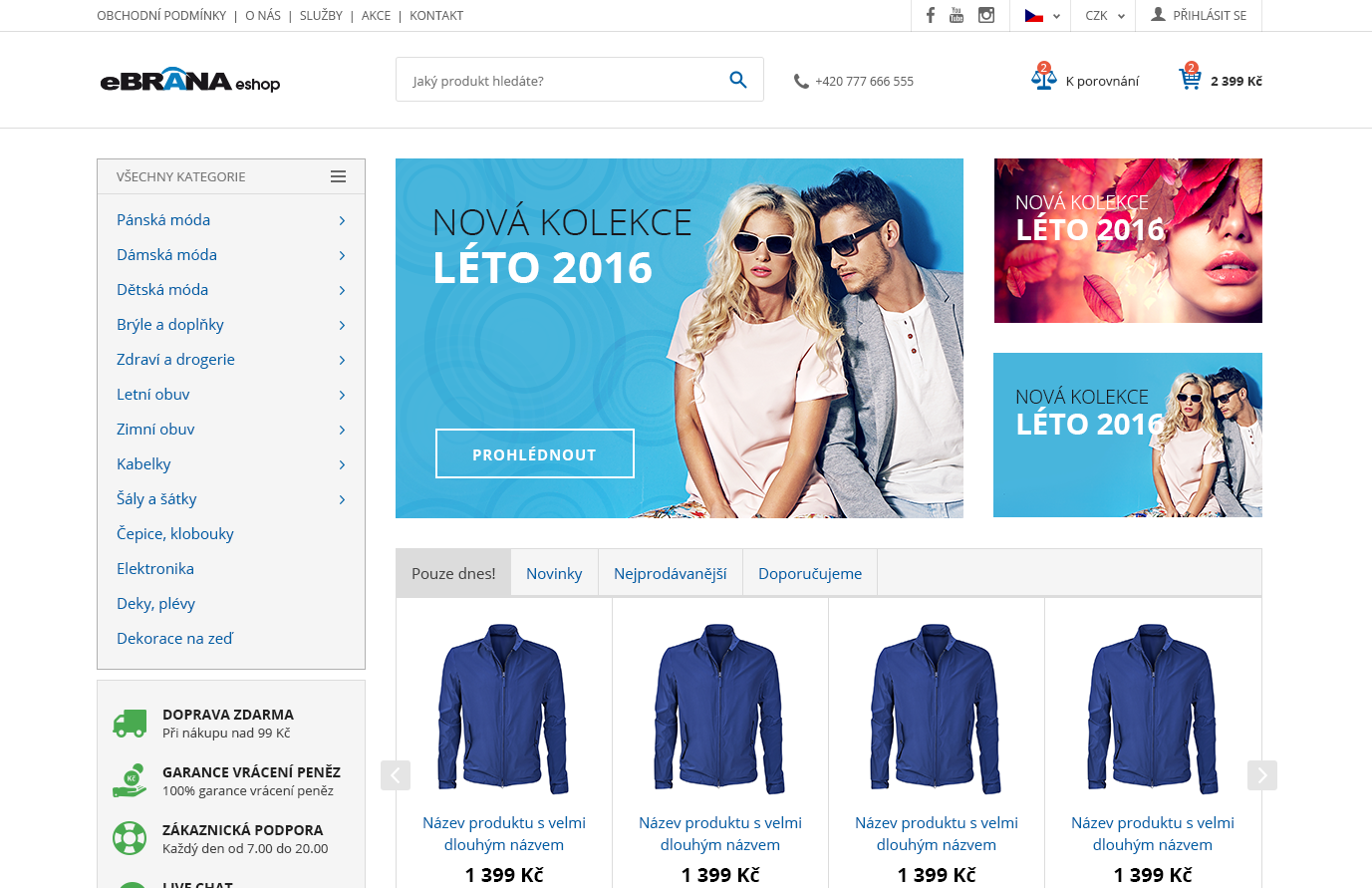Viewport: 1372px width, 888px height.
Task: Open the first blue jacket product image
Action: [504, 709]
